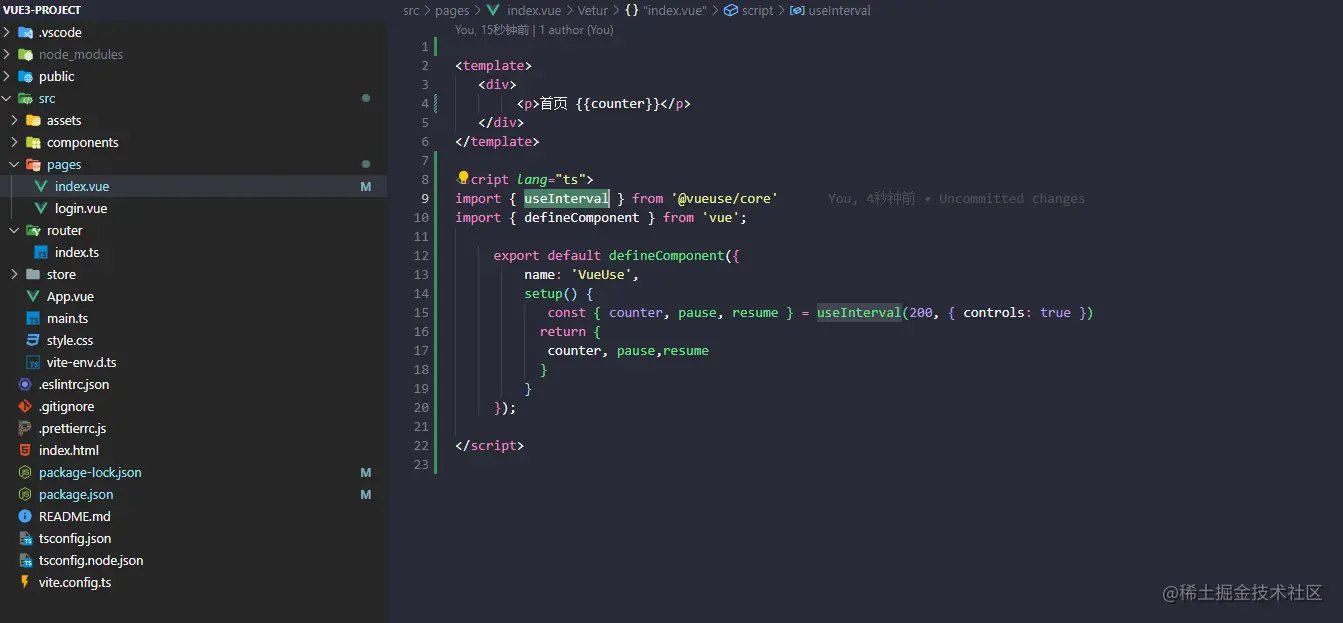This screenshot has height=623, width=1343.
Task: Click the npm icon beside package-lock.json
Action: [25, 472]
